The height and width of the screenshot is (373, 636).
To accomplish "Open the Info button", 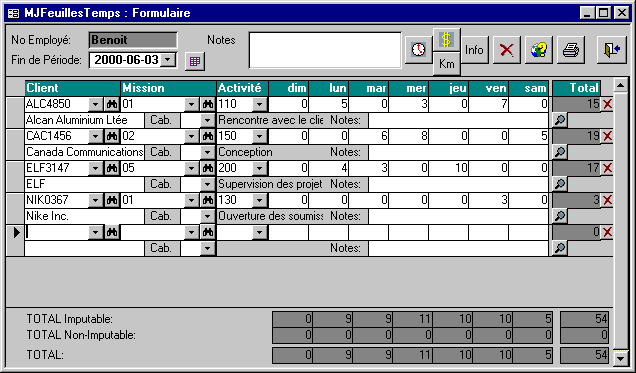I will (x=475, y=50).
